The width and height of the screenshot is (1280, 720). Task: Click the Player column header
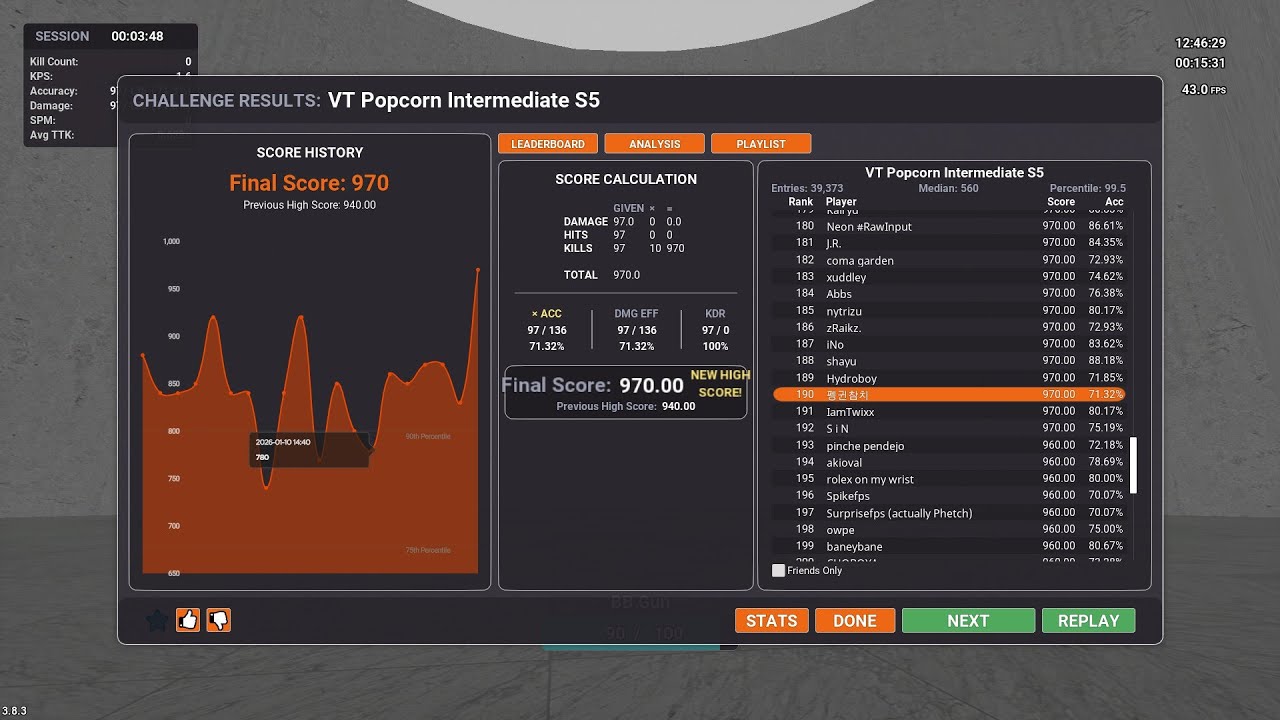point(841,202)
